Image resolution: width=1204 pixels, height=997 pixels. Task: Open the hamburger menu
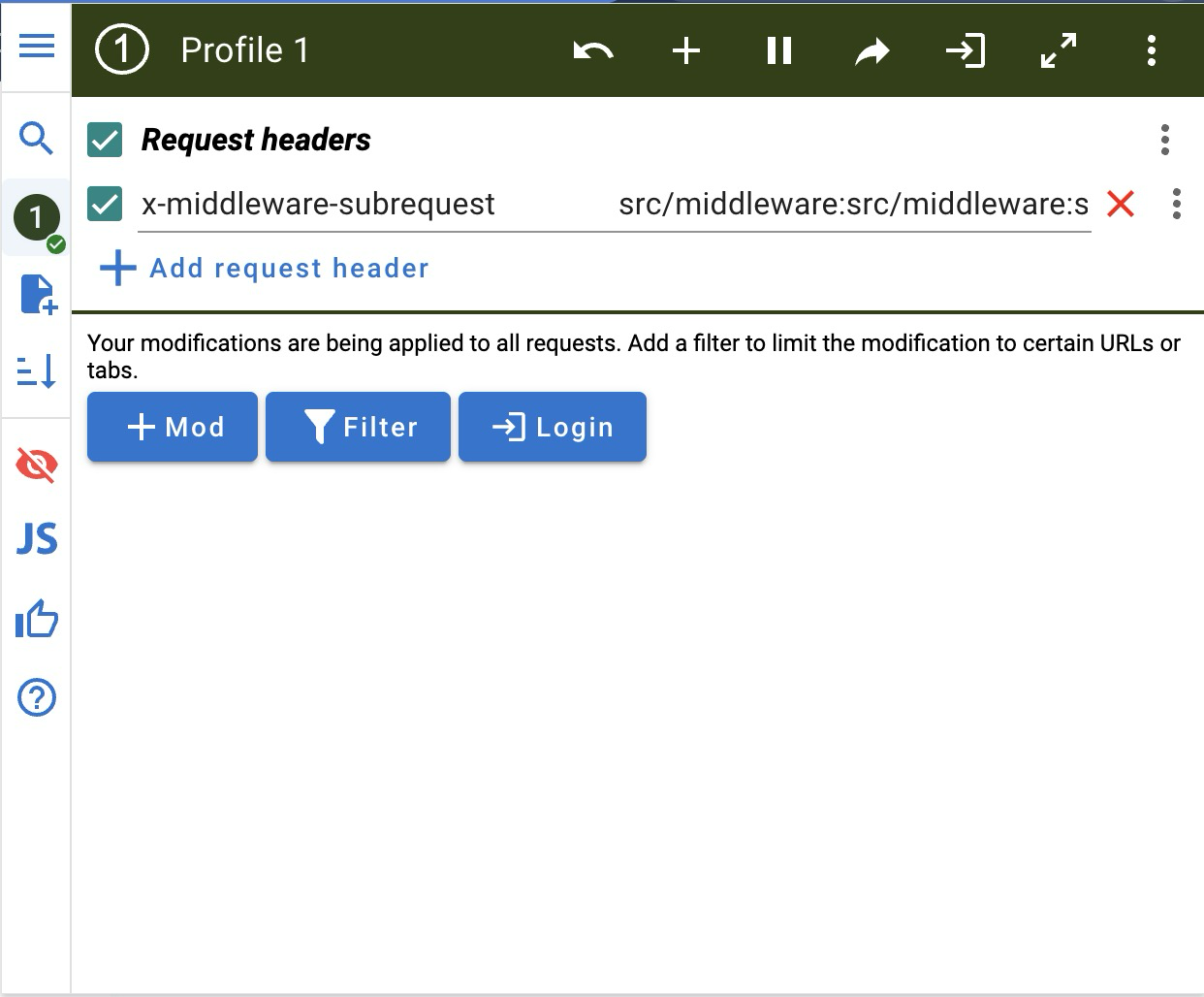point(37,46)
